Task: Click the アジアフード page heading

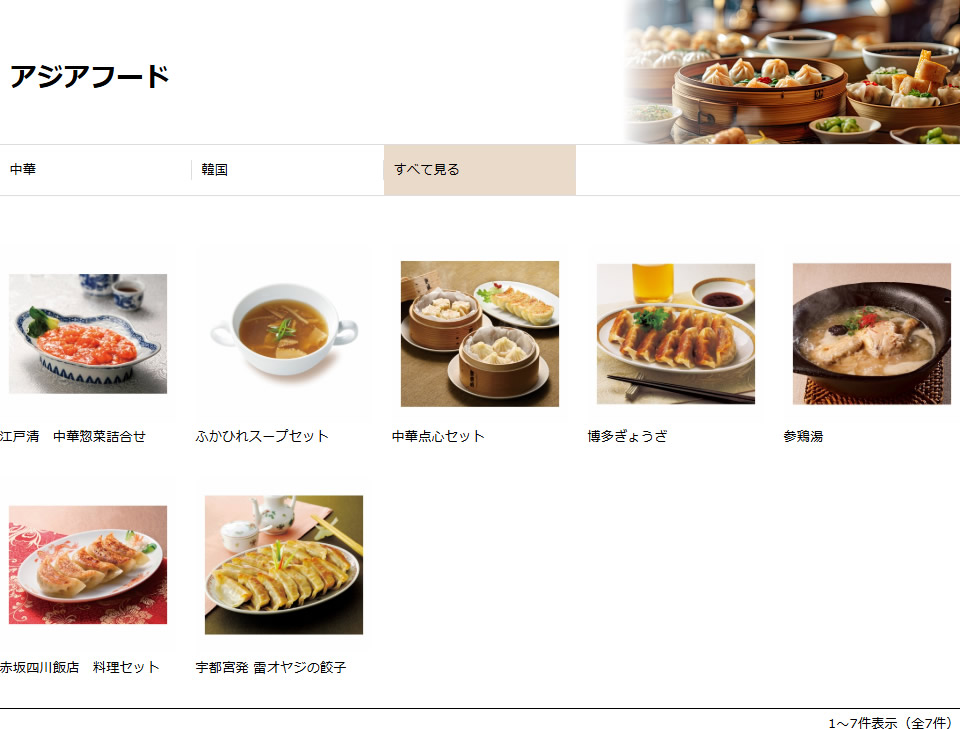Action: [x=89, y=77]
